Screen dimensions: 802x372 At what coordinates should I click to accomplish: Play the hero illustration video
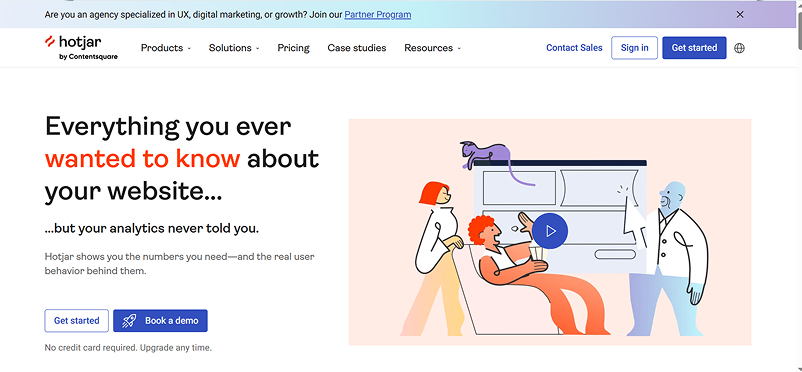[550, 231]
